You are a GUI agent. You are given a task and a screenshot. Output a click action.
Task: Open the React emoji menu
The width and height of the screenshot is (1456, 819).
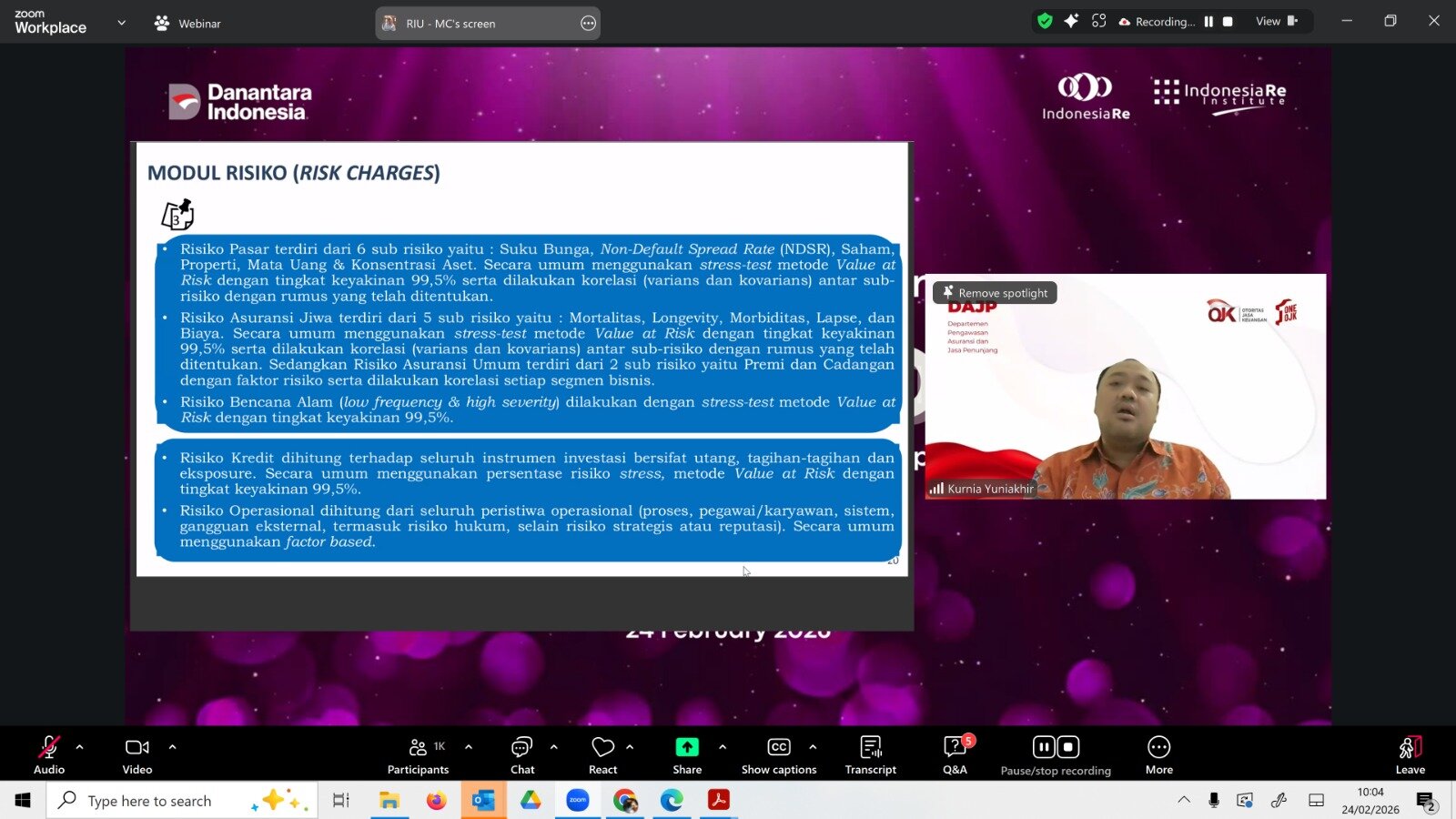click(x=602, y=754)
